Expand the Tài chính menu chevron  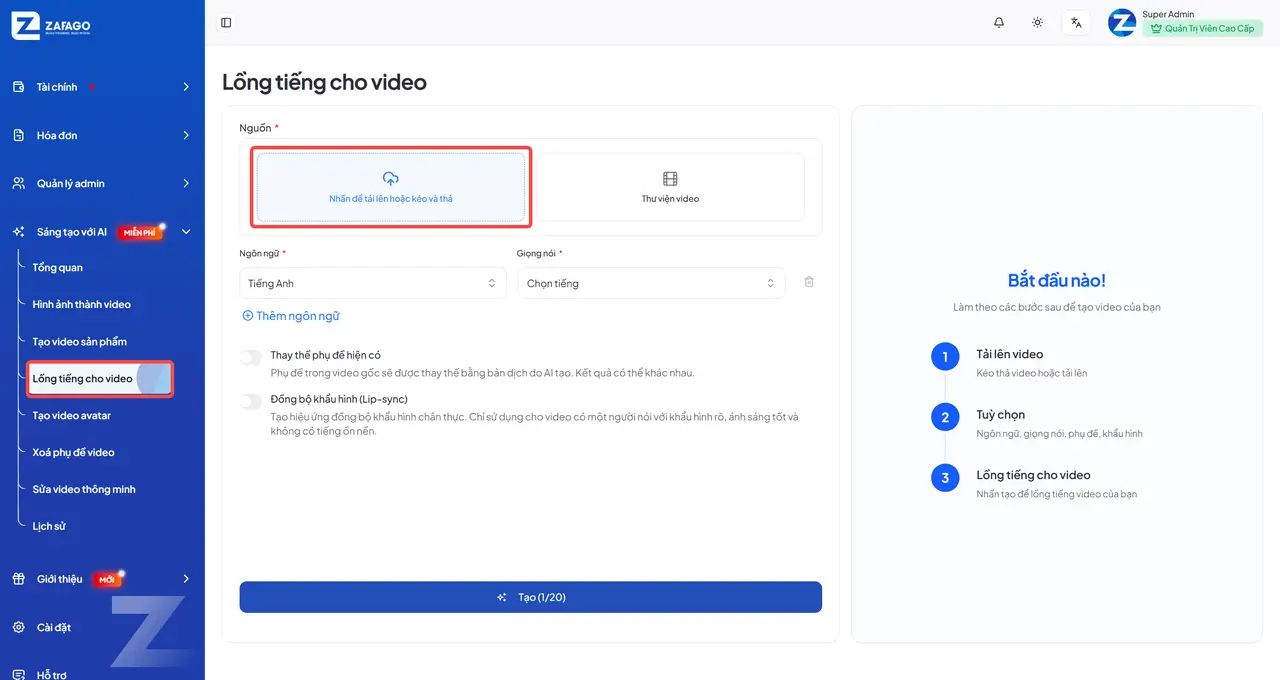pos(186,87)
